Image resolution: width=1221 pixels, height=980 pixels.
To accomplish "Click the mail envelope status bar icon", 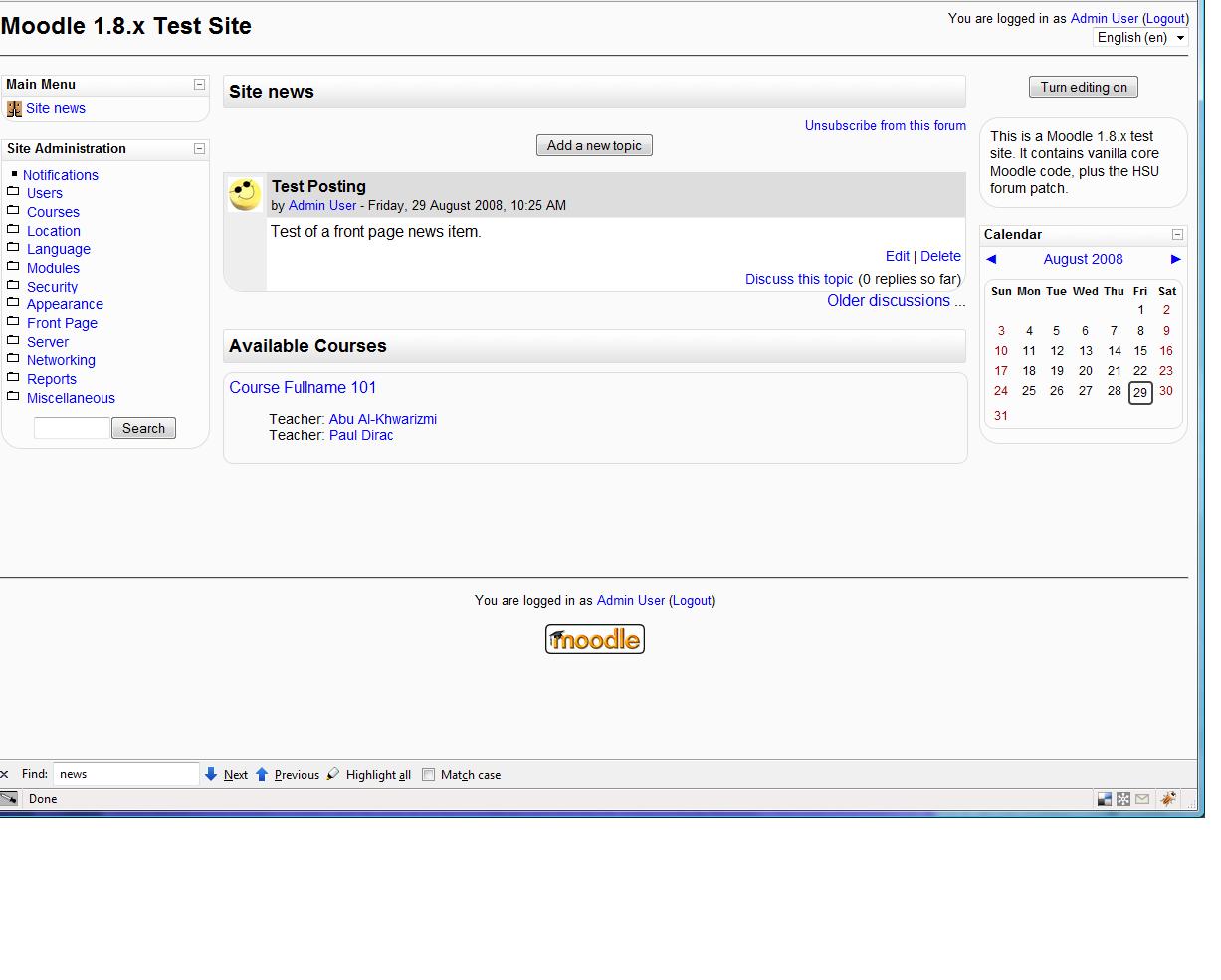I will [1142, 798].
